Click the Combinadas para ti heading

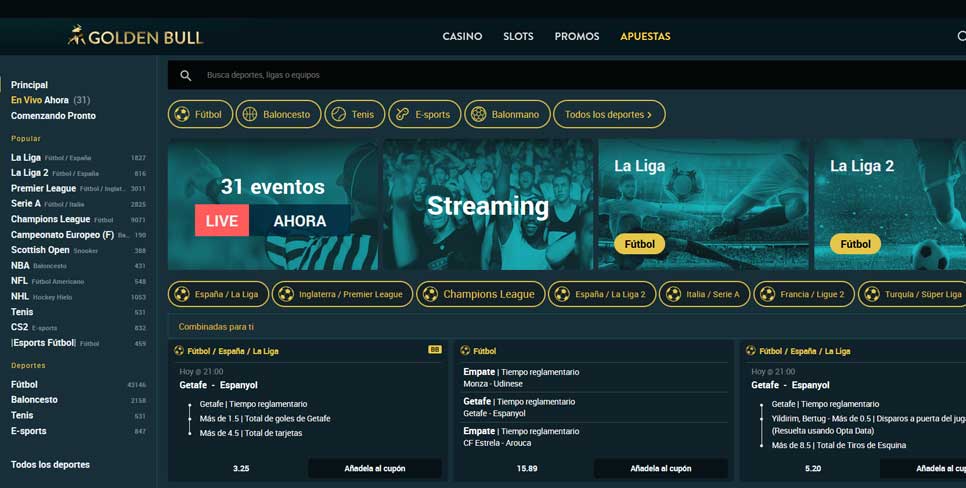216,327
